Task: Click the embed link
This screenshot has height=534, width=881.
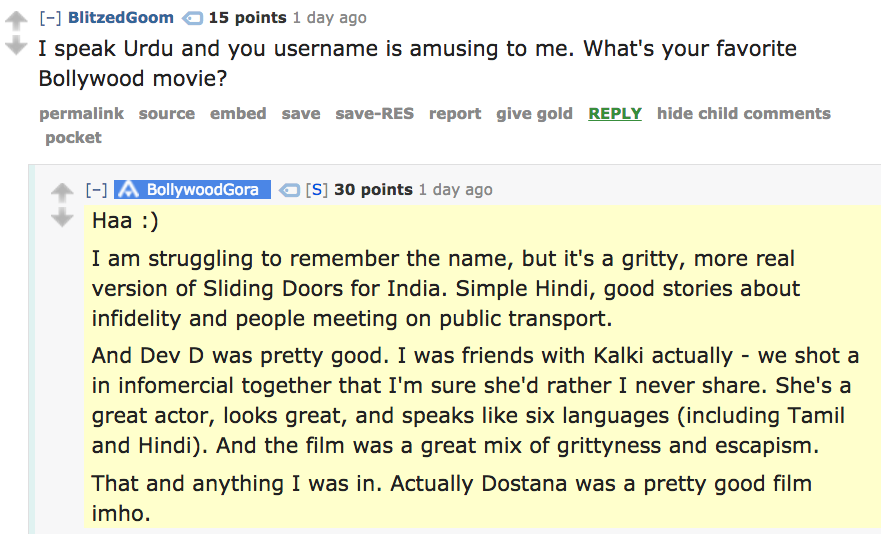Action: pos(238,114)
